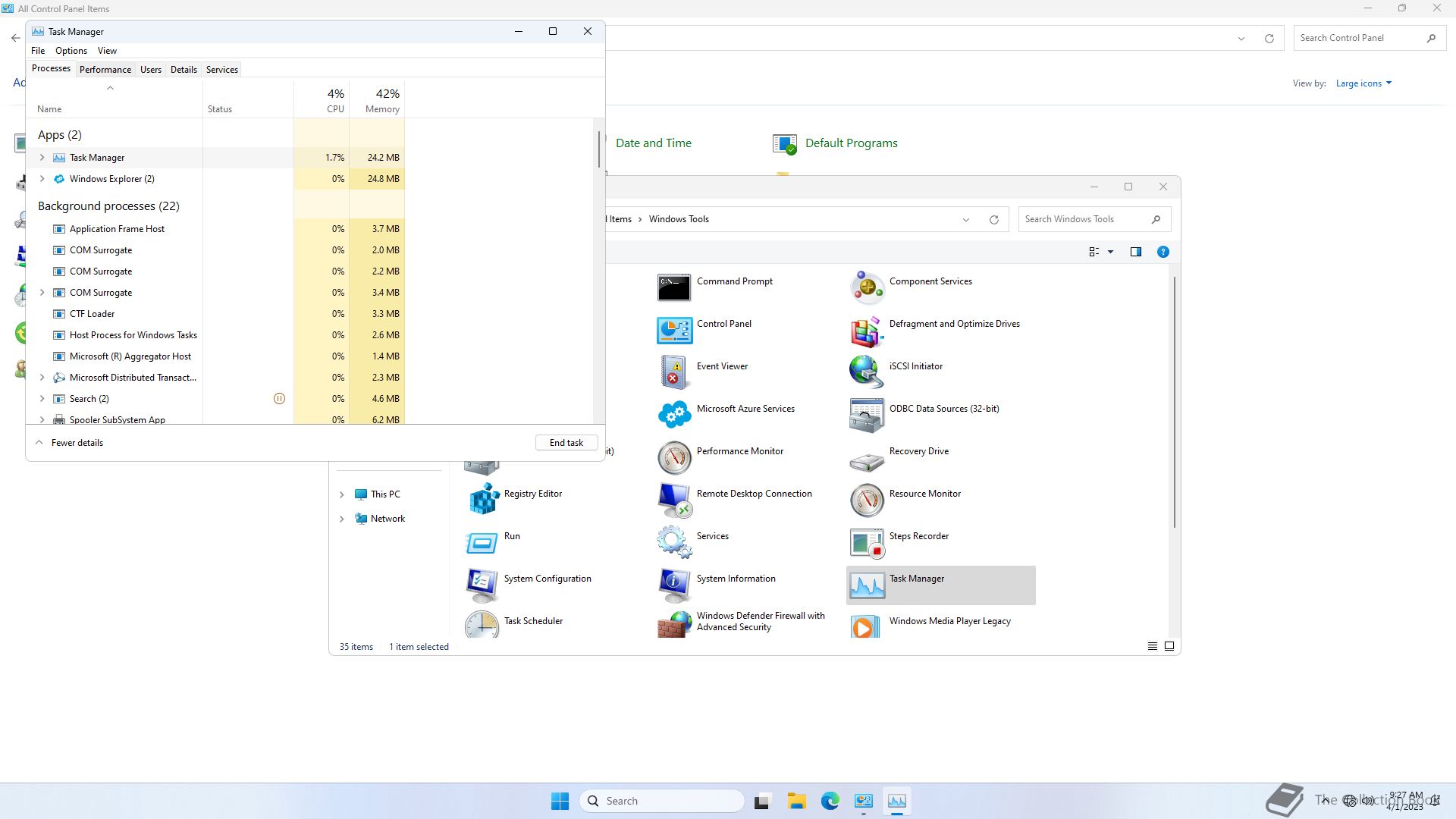Viewport: 1456px width, 819px height.
Task: Expand This PC in navigation pane
Action: [x=341, y=494]
